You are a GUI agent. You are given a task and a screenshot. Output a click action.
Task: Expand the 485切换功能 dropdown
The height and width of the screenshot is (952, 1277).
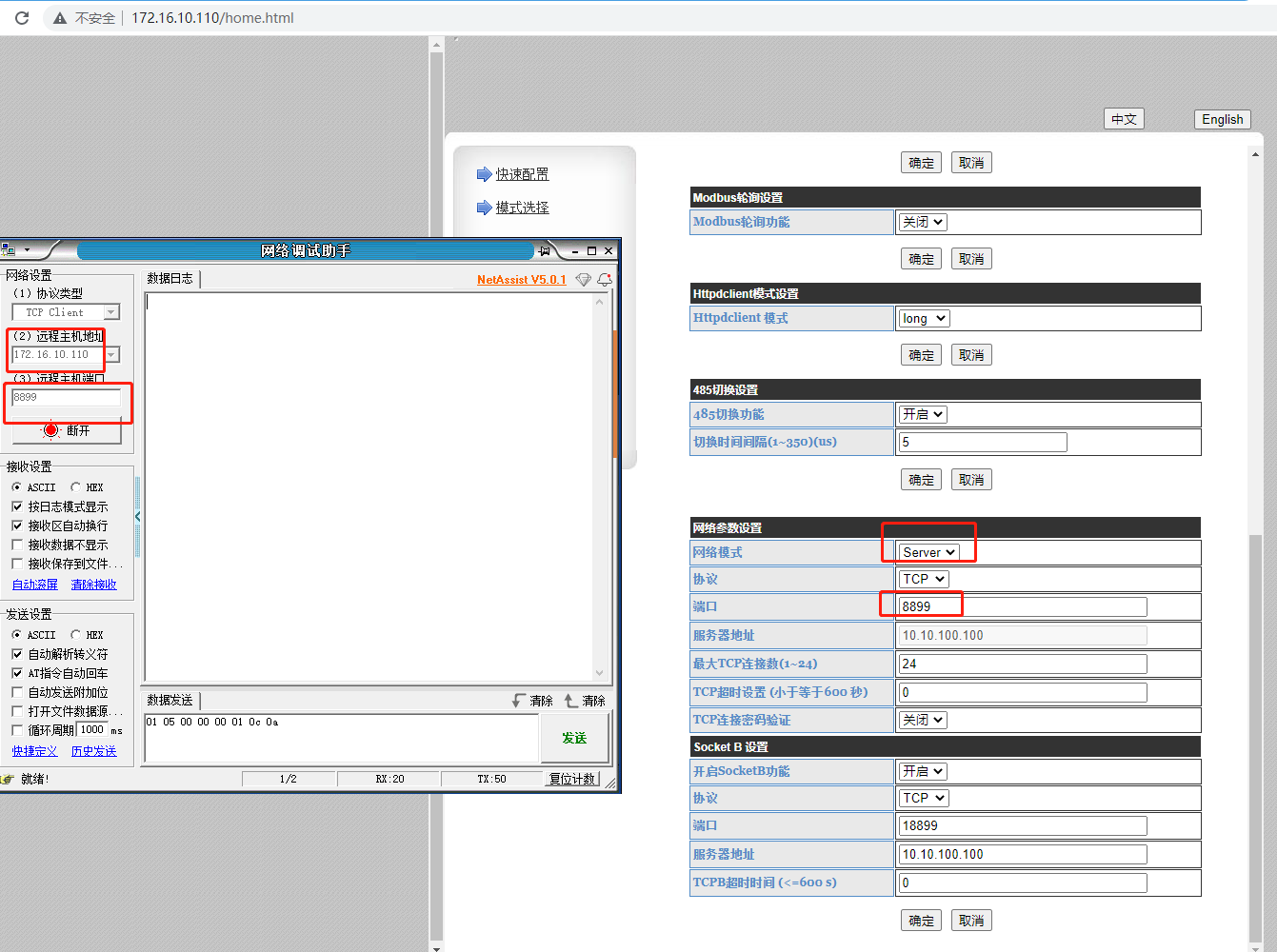point(923,414)
